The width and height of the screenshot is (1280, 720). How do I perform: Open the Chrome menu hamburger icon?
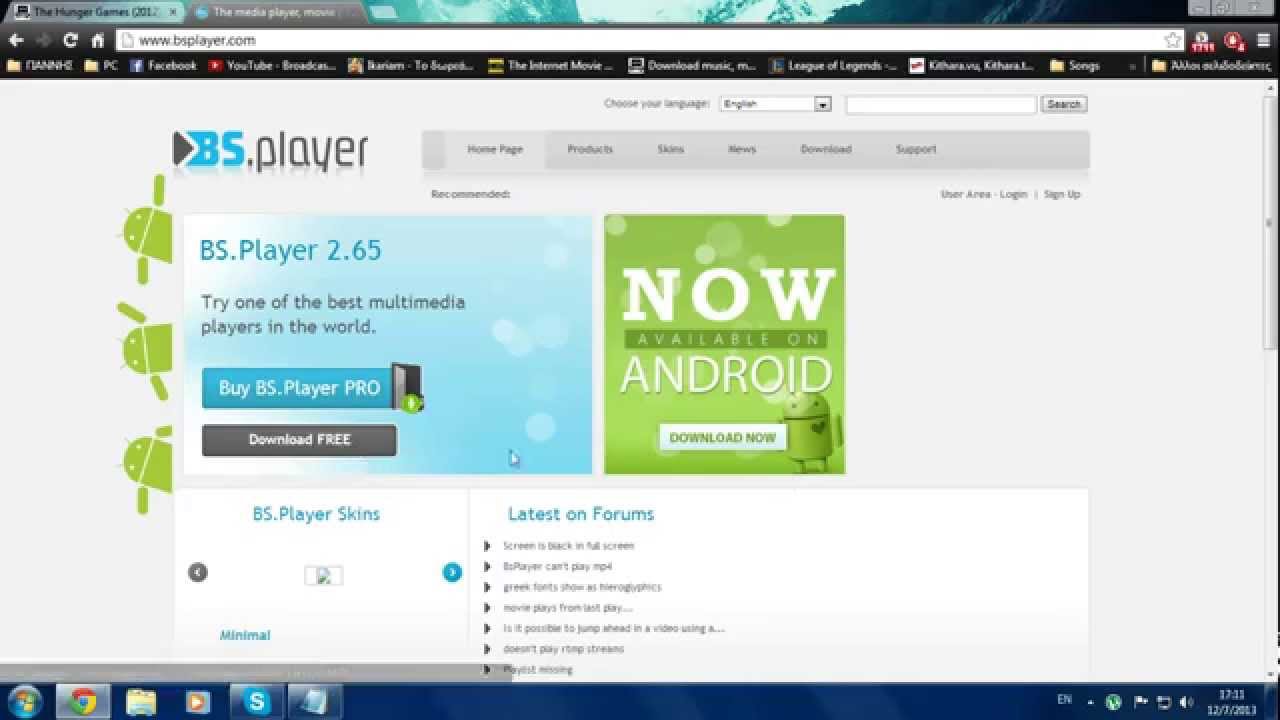click(1264, 40)
